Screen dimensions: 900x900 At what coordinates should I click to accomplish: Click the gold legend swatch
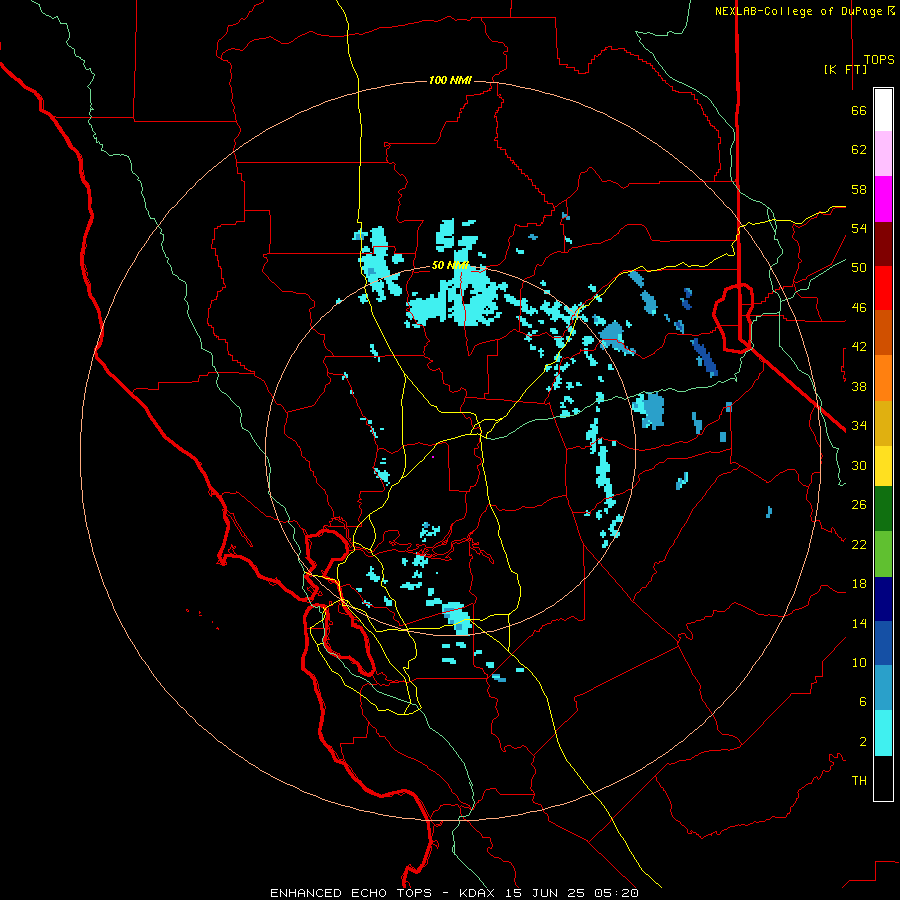883,423
